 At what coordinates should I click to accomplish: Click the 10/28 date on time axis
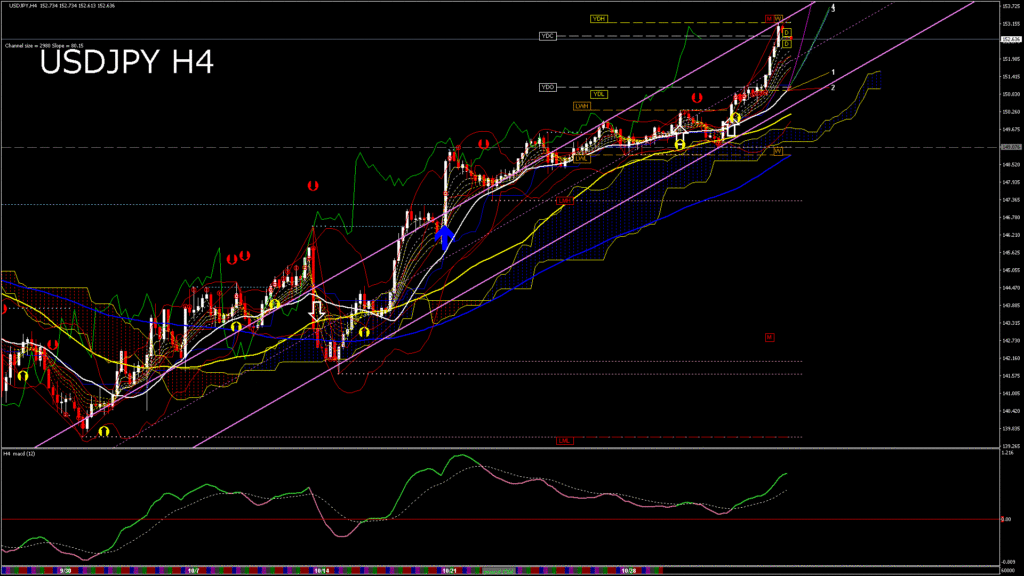tap(629, 571)
